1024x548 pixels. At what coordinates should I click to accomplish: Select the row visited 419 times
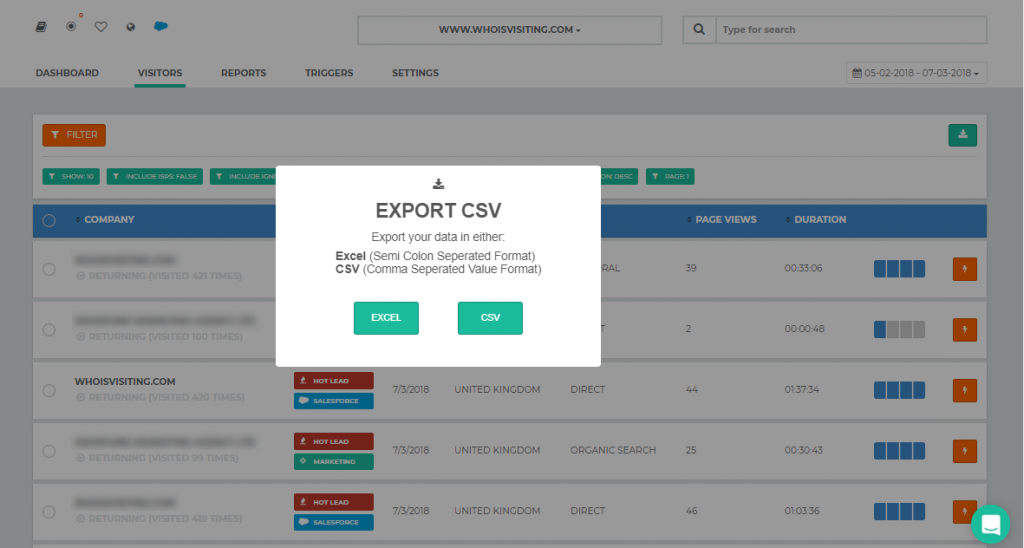click(49, 512)
